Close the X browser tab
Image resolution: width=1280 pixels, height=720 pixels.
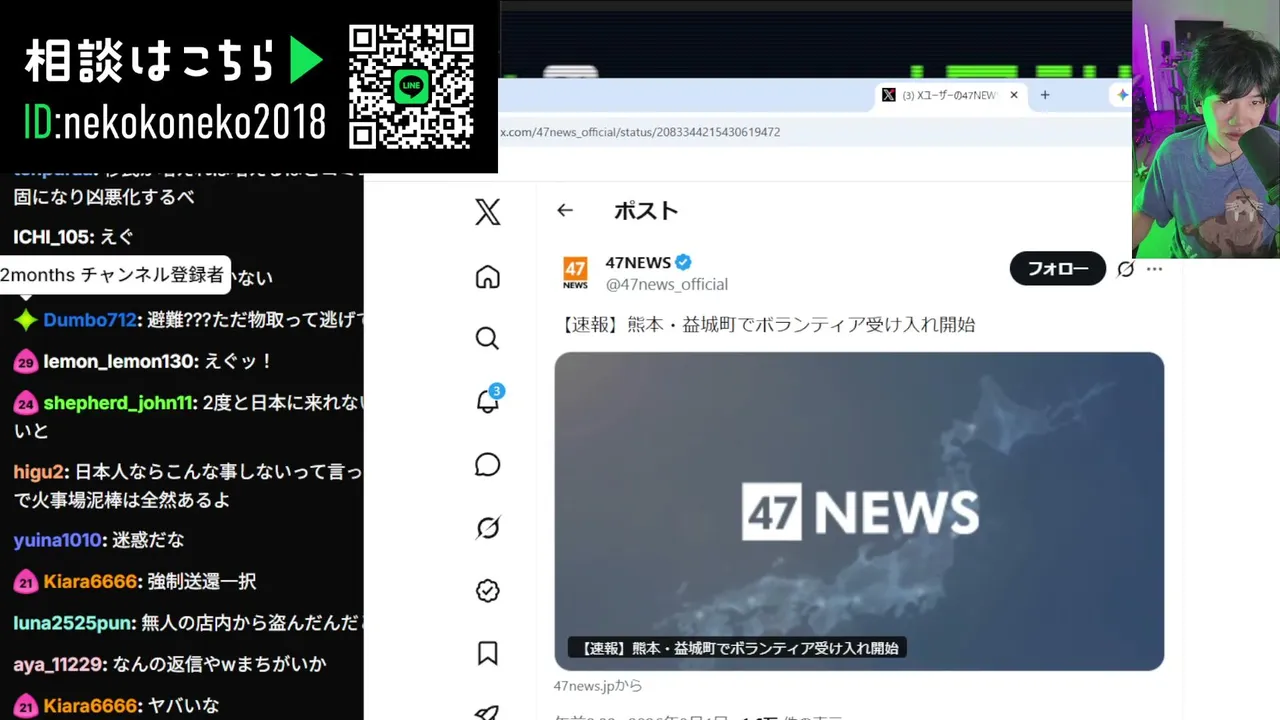(x=1014, y=95)
